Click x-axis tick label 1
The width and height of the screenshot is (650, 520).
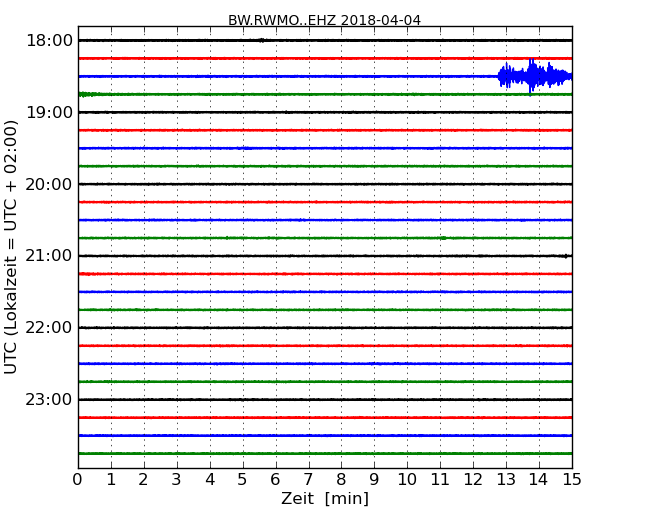point(111,480)
